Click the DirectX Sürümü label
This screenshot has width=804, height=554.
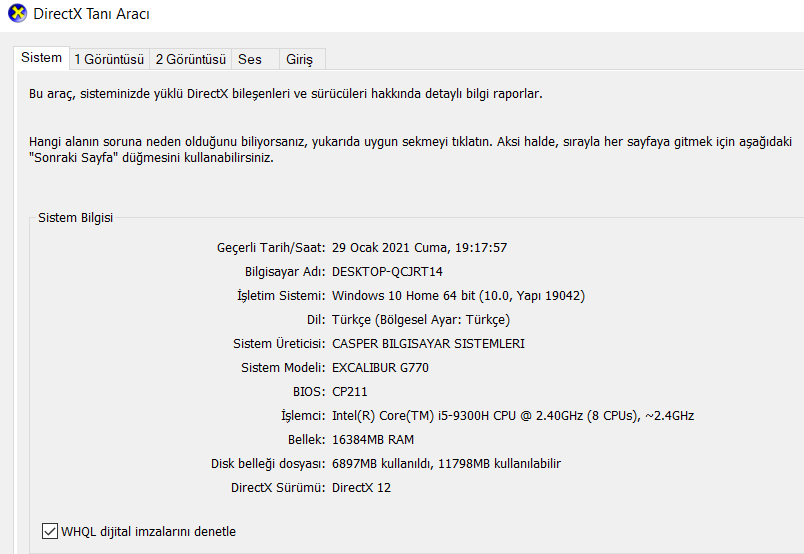[278, 488]
